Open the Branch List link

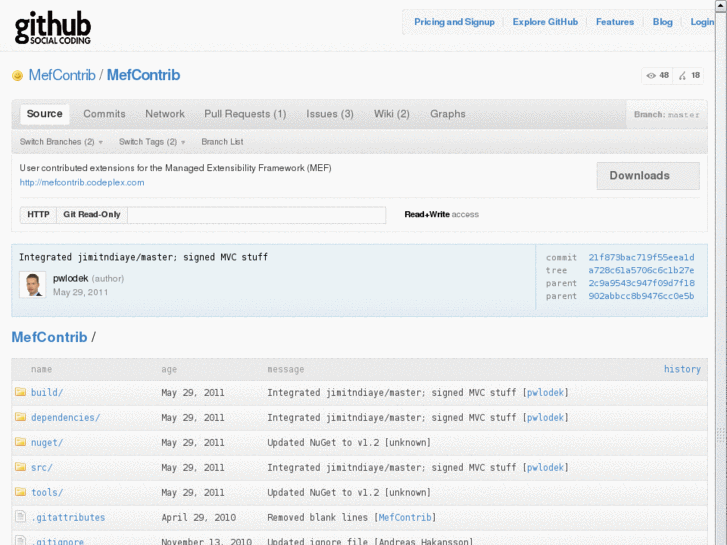point(222,142)
